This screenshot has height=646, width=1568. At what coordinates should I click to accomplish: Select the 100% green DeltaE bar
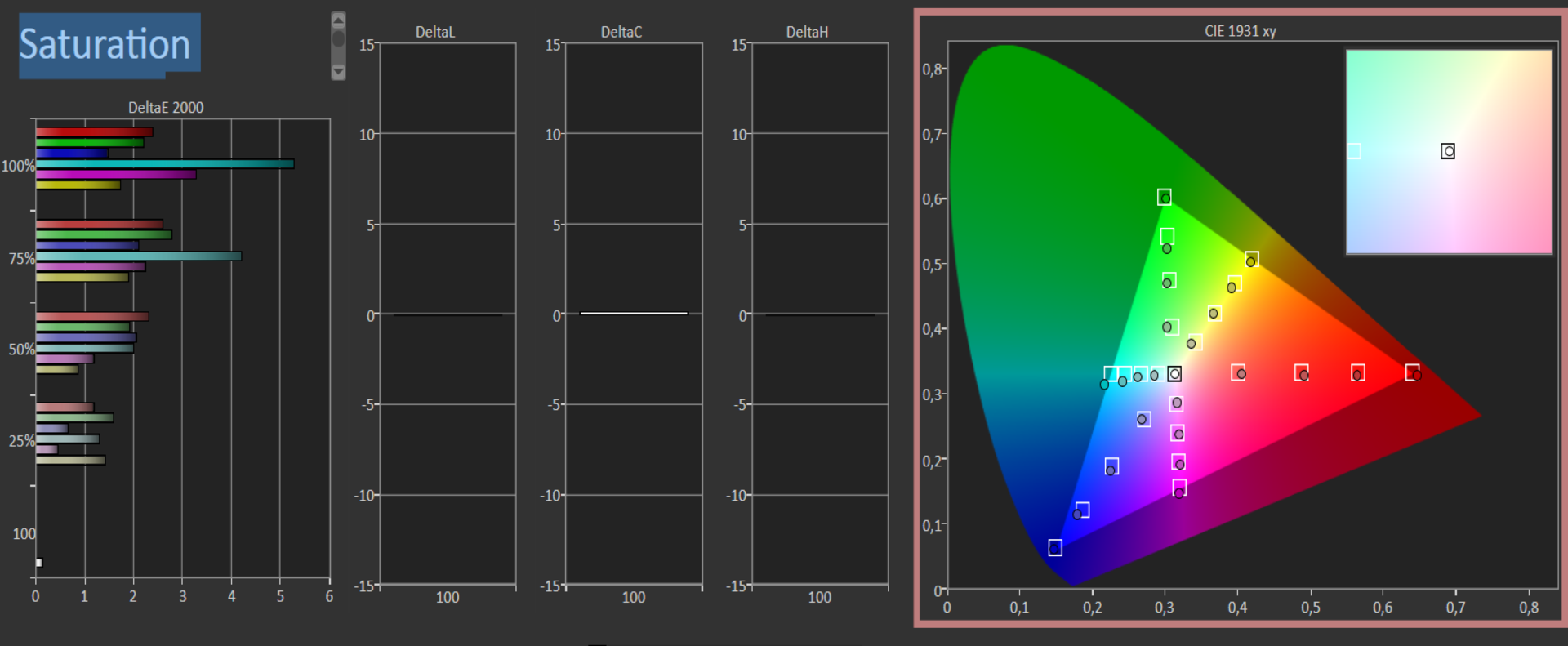tap(89, 143)
